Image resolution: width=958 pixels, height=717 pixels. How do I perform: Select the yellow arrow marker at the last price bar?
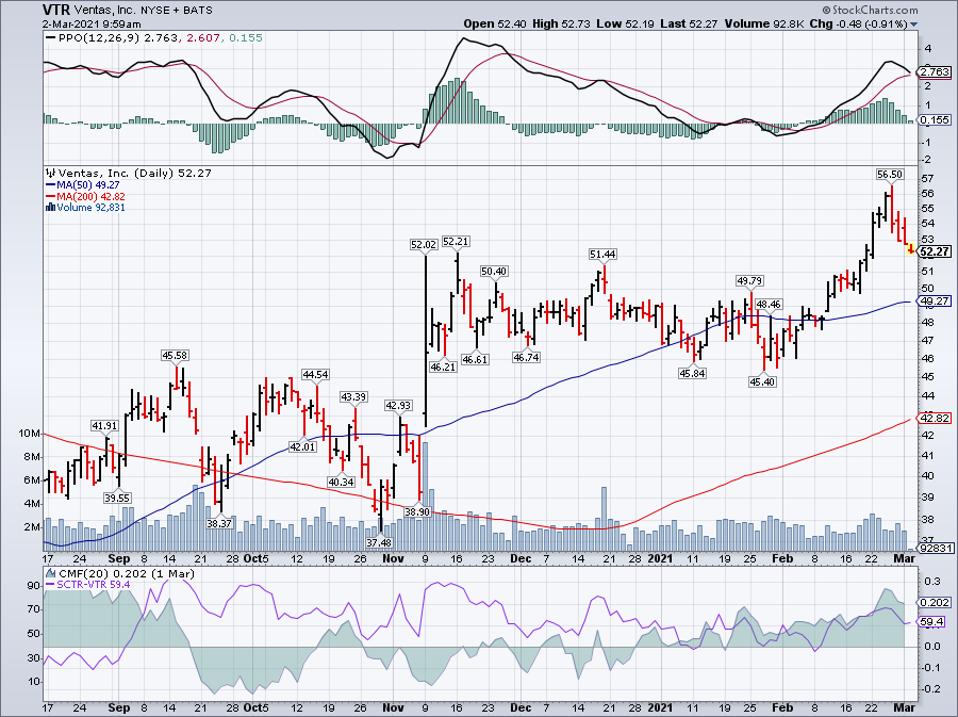point(911,249)
